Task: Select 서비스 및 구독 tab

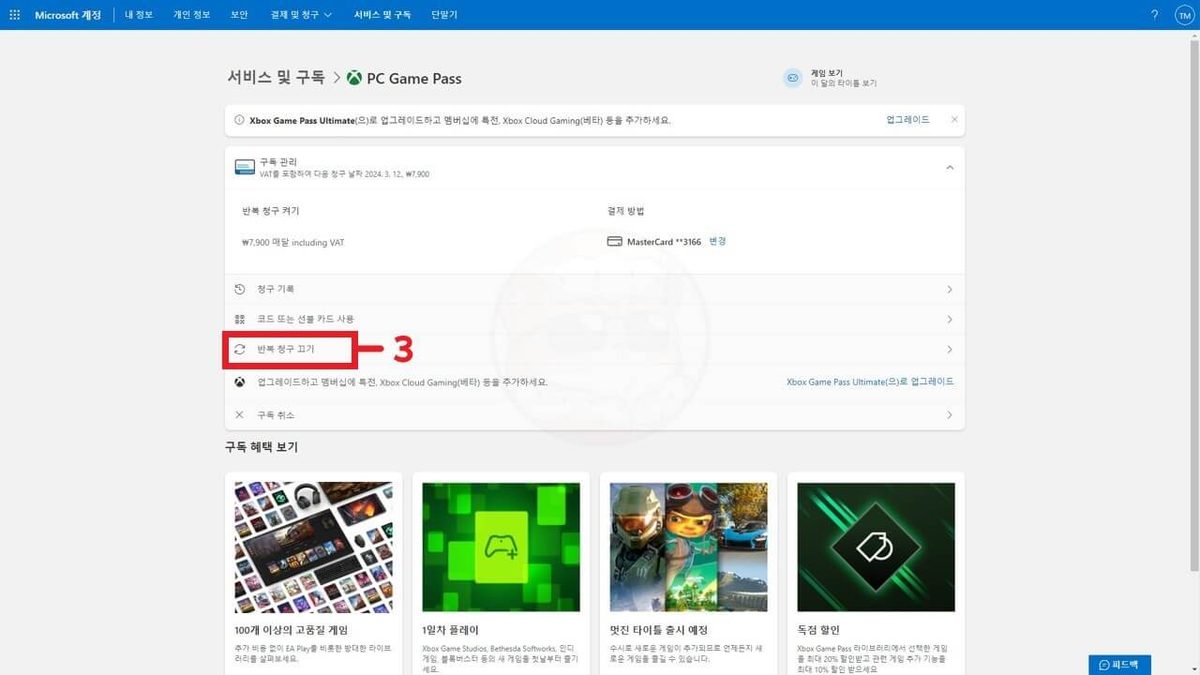Action: click(x=382, y=15)
